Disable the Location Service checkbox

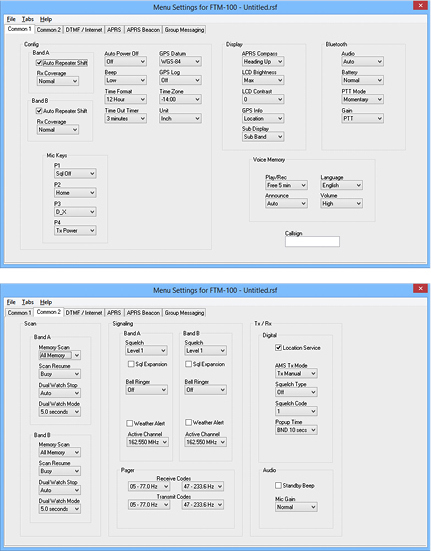(278, 348)
